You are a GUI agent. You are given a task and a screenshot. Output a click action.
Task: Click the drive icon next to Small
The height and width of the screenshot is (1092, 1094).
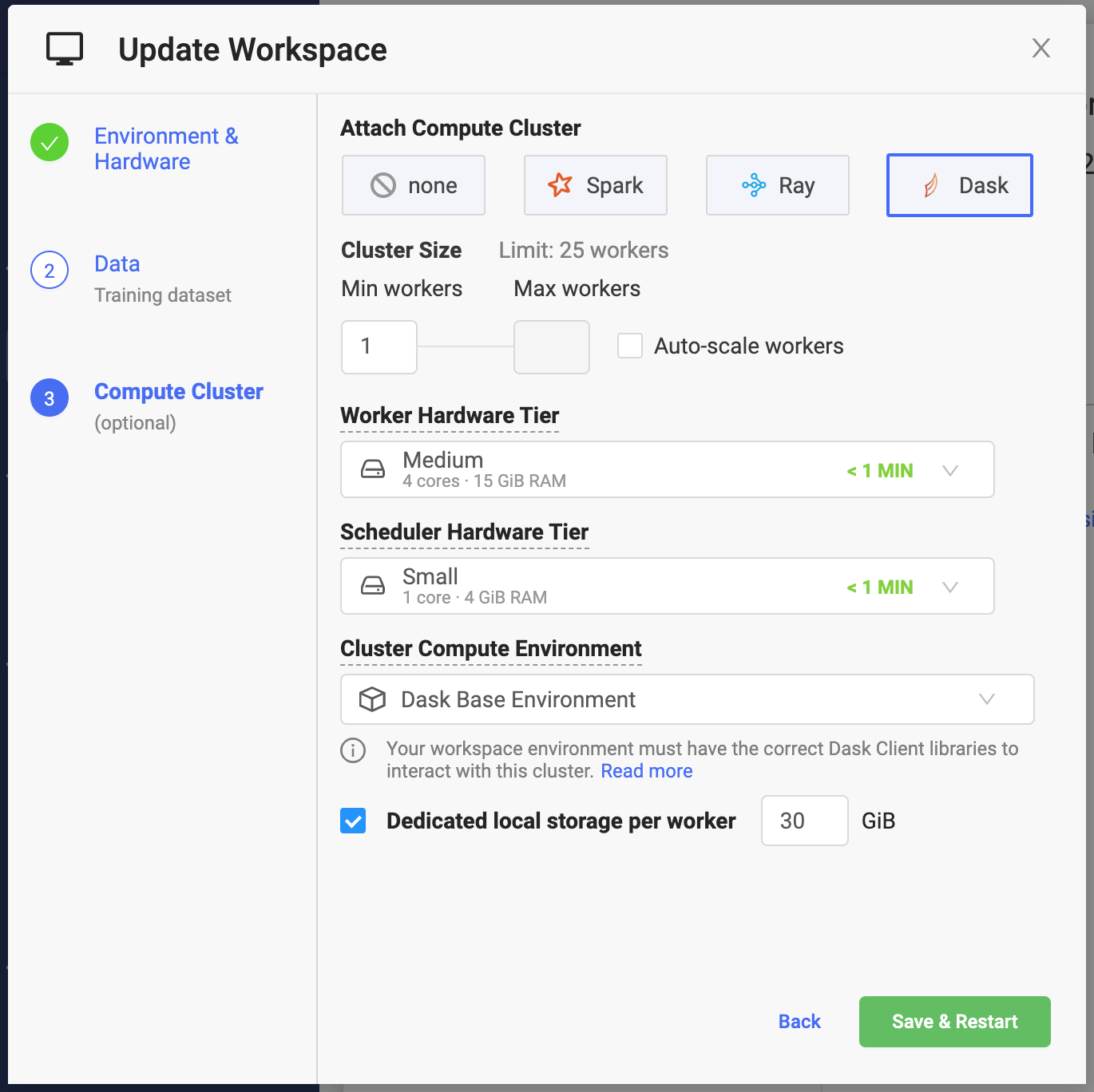(x=373, y=586)
